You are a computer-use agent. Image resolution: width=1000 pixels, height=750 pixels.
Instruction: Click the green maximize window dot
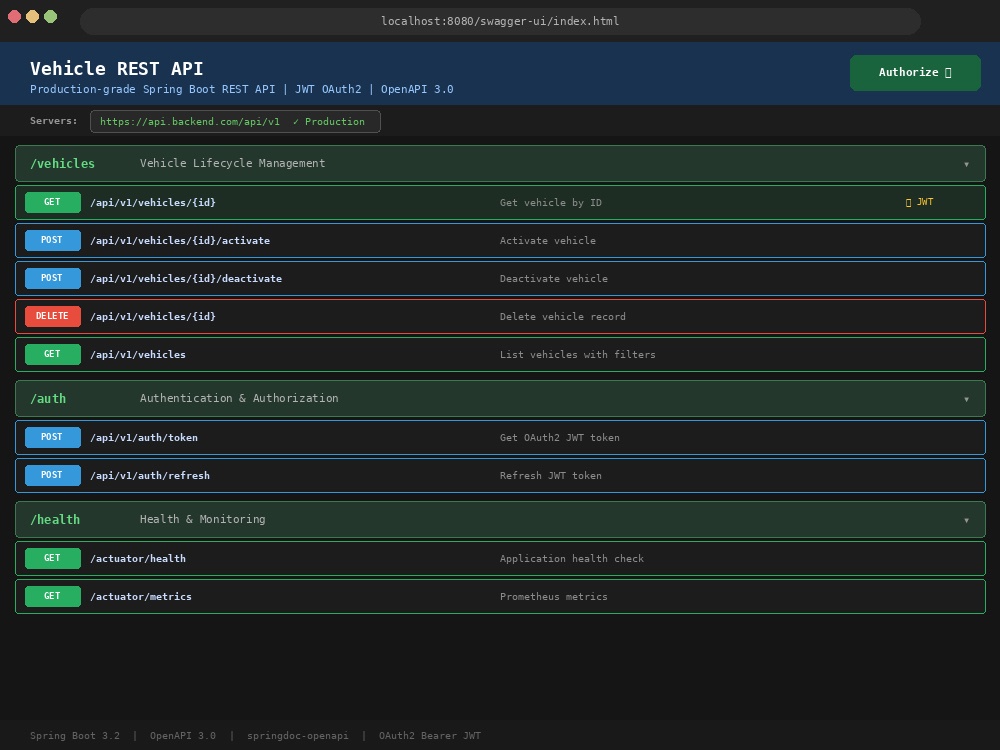pos(50,17)
